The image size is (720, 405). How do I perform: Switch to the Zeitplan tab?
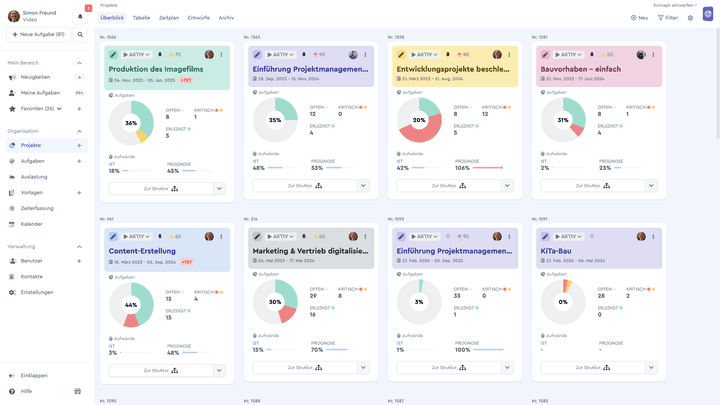pyautogui.click(x=169, y=18)
